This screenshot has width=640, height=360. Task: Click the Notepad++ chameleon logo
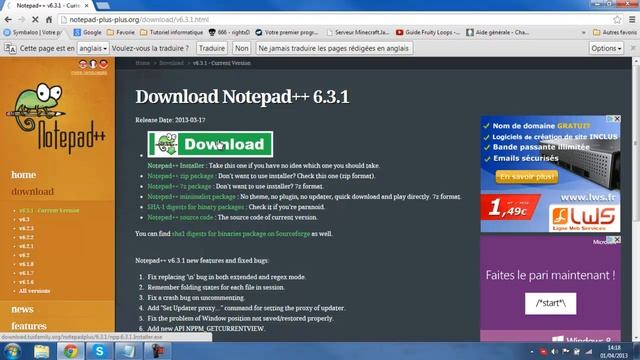point(56,118)
